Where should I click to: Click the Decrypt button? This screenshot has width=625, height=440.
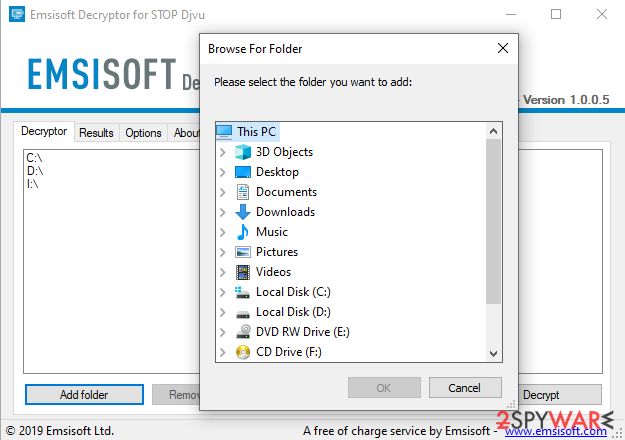click(x=560, y=395)
